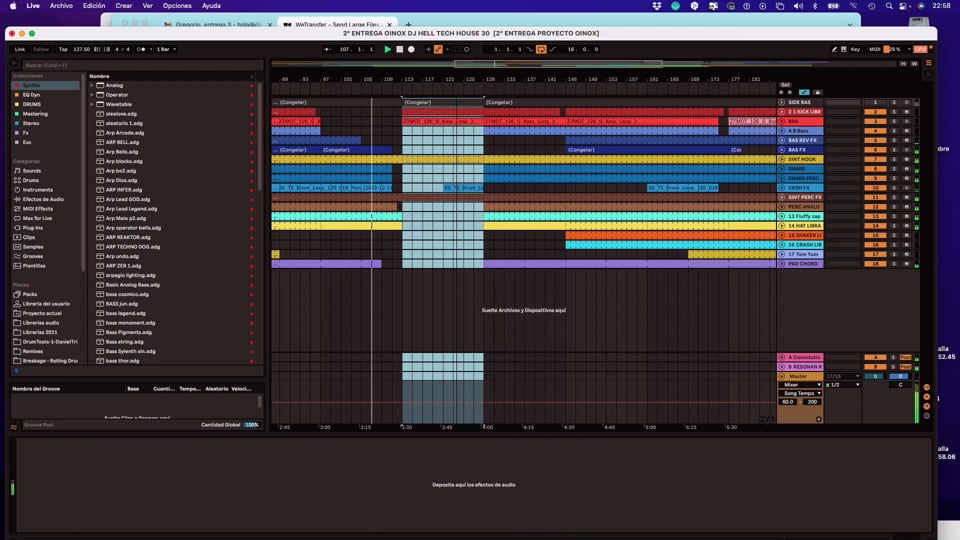Toggle the H optimize height button
Image resolution: width=960 pixels, height=540 pixels.
pyautogui.click(x=903, y=64)
